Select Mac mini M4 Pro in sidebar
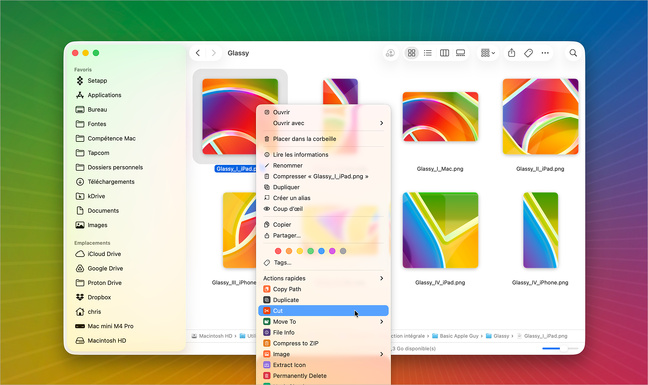 (110, 326)
